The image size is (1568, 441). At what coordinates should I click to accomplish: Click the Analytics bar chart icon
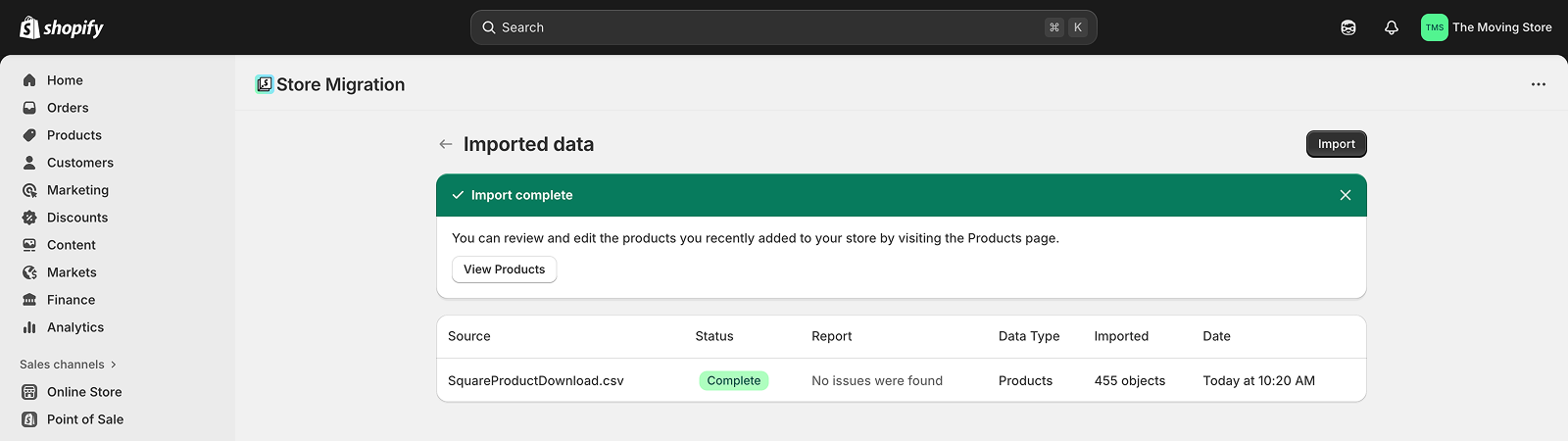point(29,327)
